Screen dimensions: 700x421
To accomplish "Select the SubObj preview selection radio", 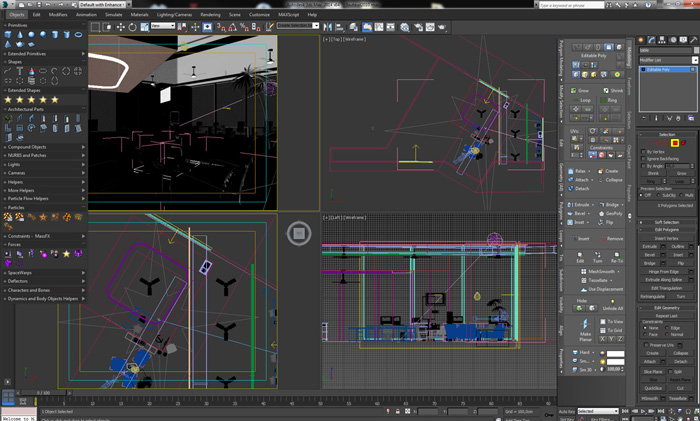I will pyautogui.click(x=659, y=195).
